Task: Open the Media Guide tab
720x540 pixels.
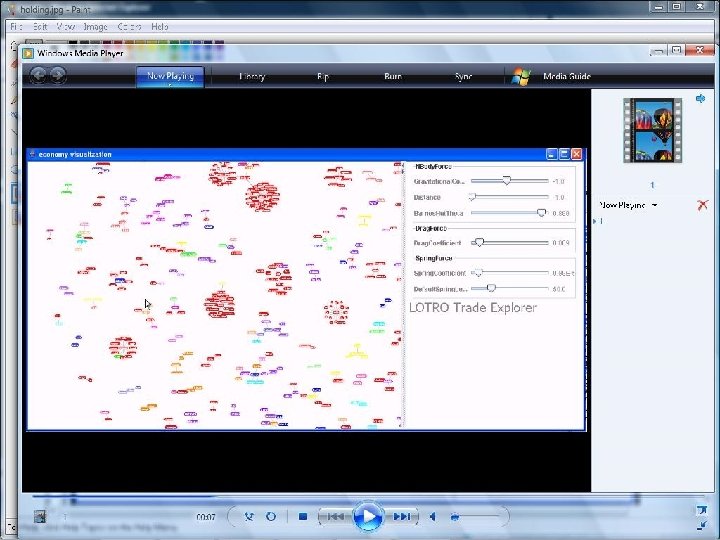Action: 567,76
